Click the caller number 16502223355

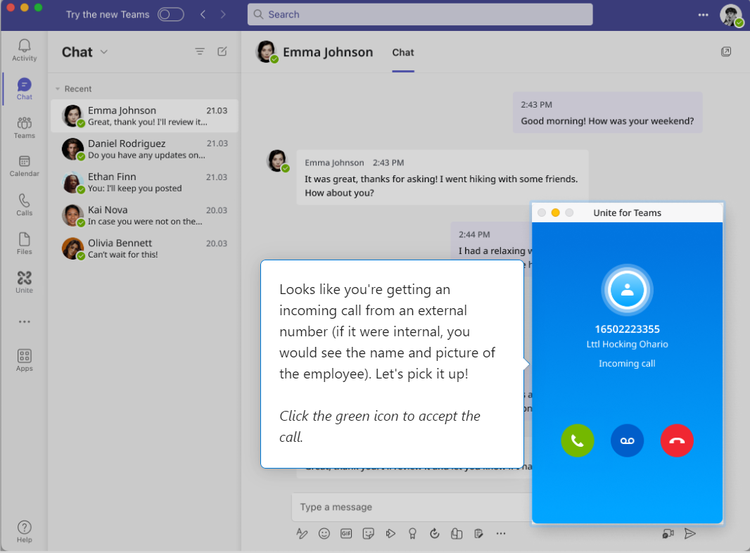pos(627,329)
